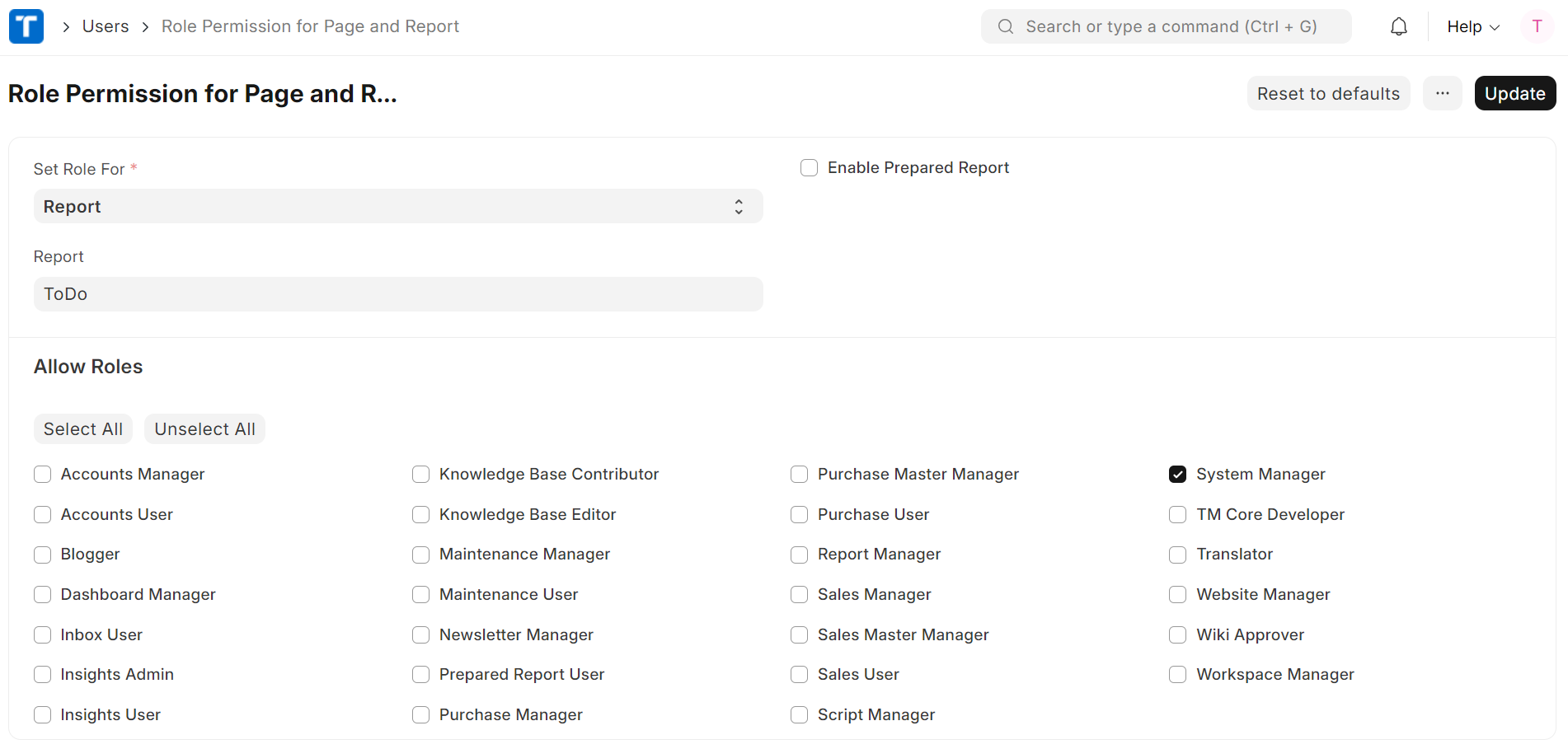Open the Set Role For dropdown
The height and width of the screenshot is (749, 1568).
pos(397,207)
